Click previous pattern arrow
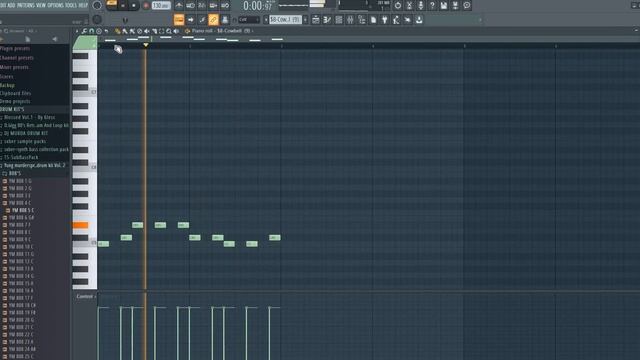 click(x=266, y=20)
